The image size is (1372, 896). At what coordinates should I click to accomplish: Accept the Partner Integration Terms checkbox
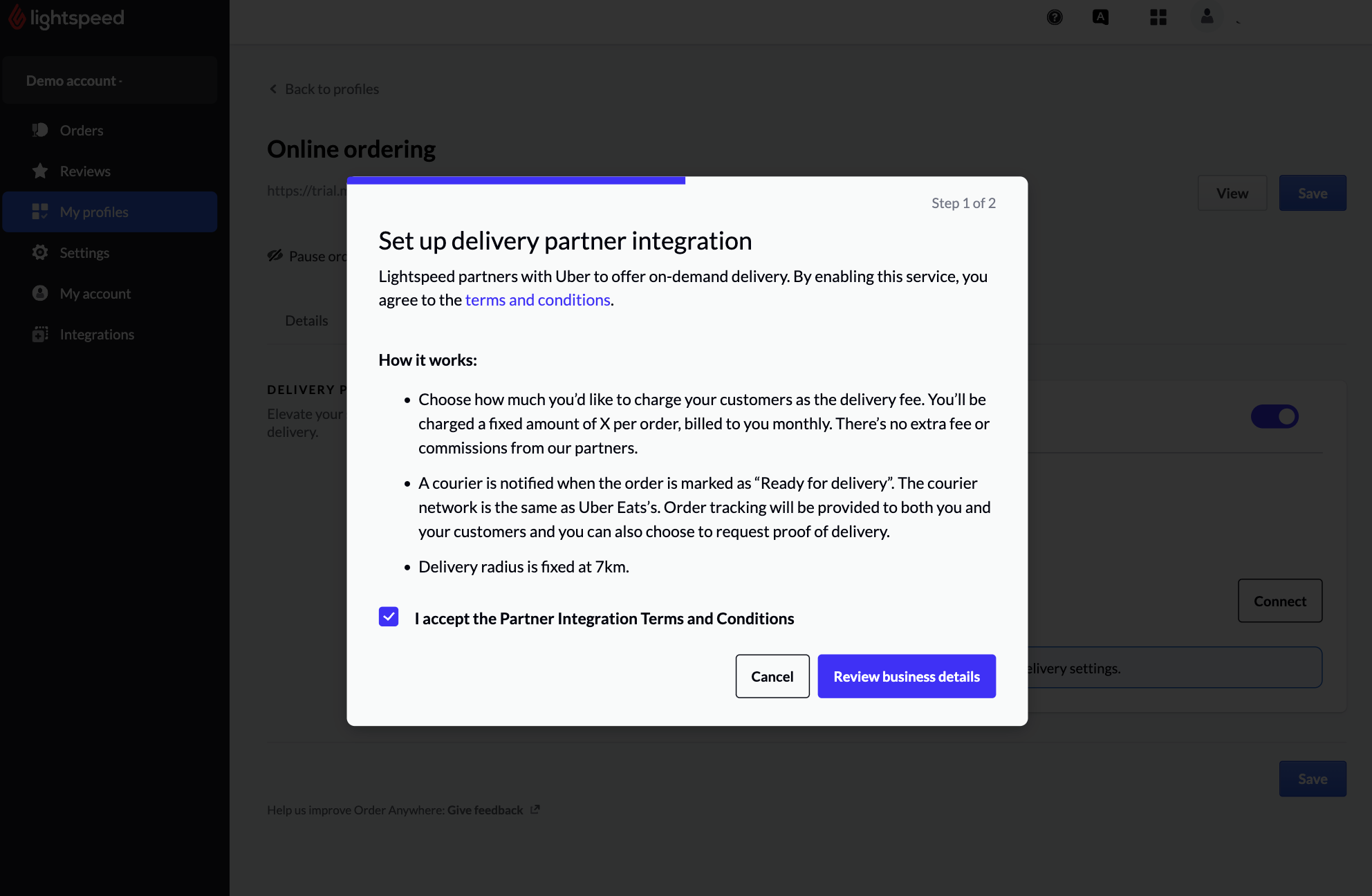(388, 617)
